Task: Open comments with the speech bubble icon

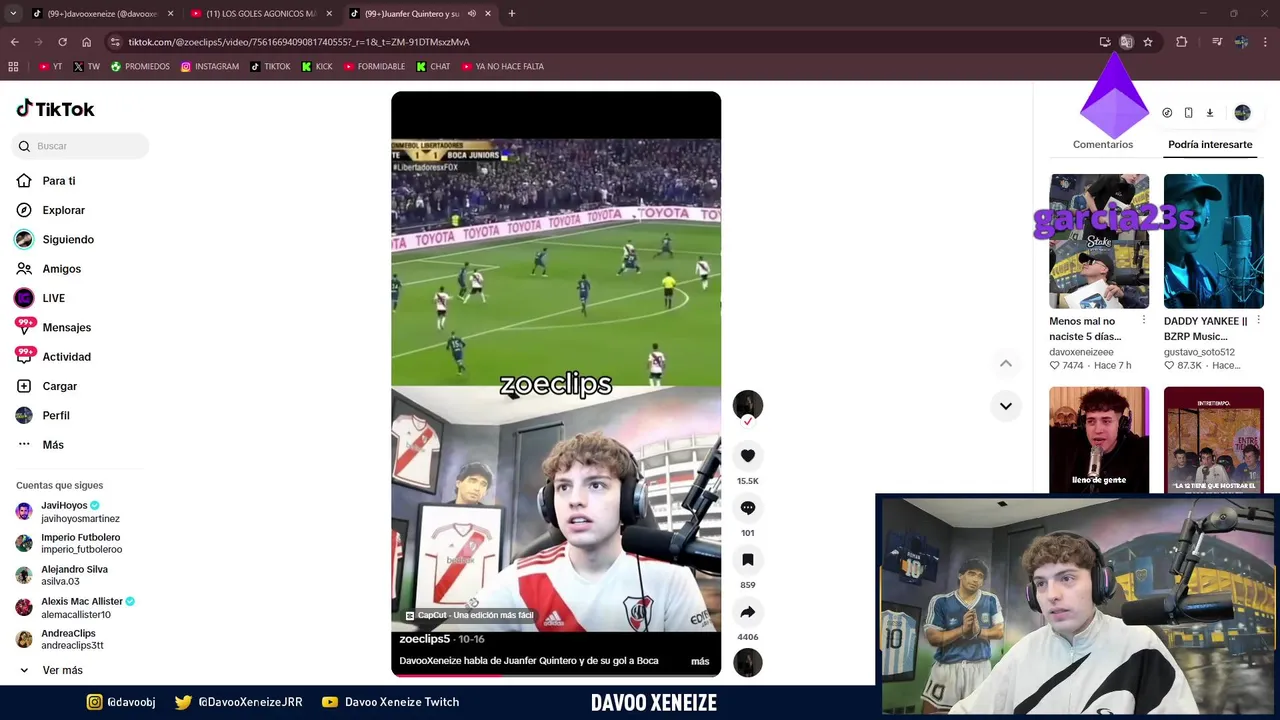Action: [747, 508]
